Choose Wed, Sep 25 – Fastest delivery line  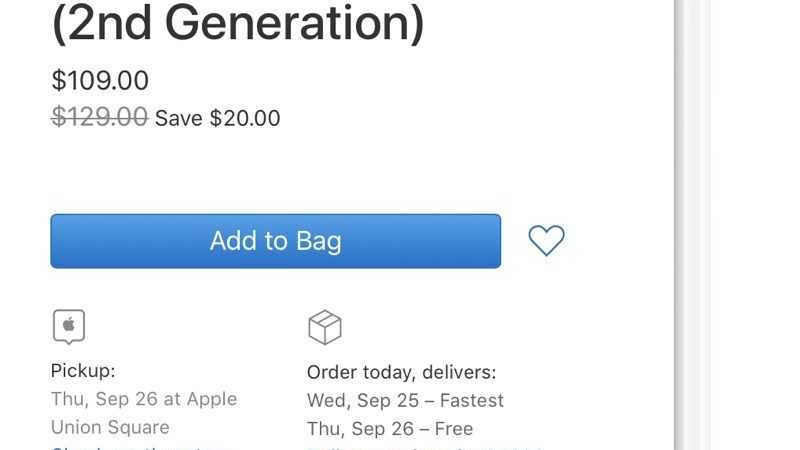coord(405,400)
